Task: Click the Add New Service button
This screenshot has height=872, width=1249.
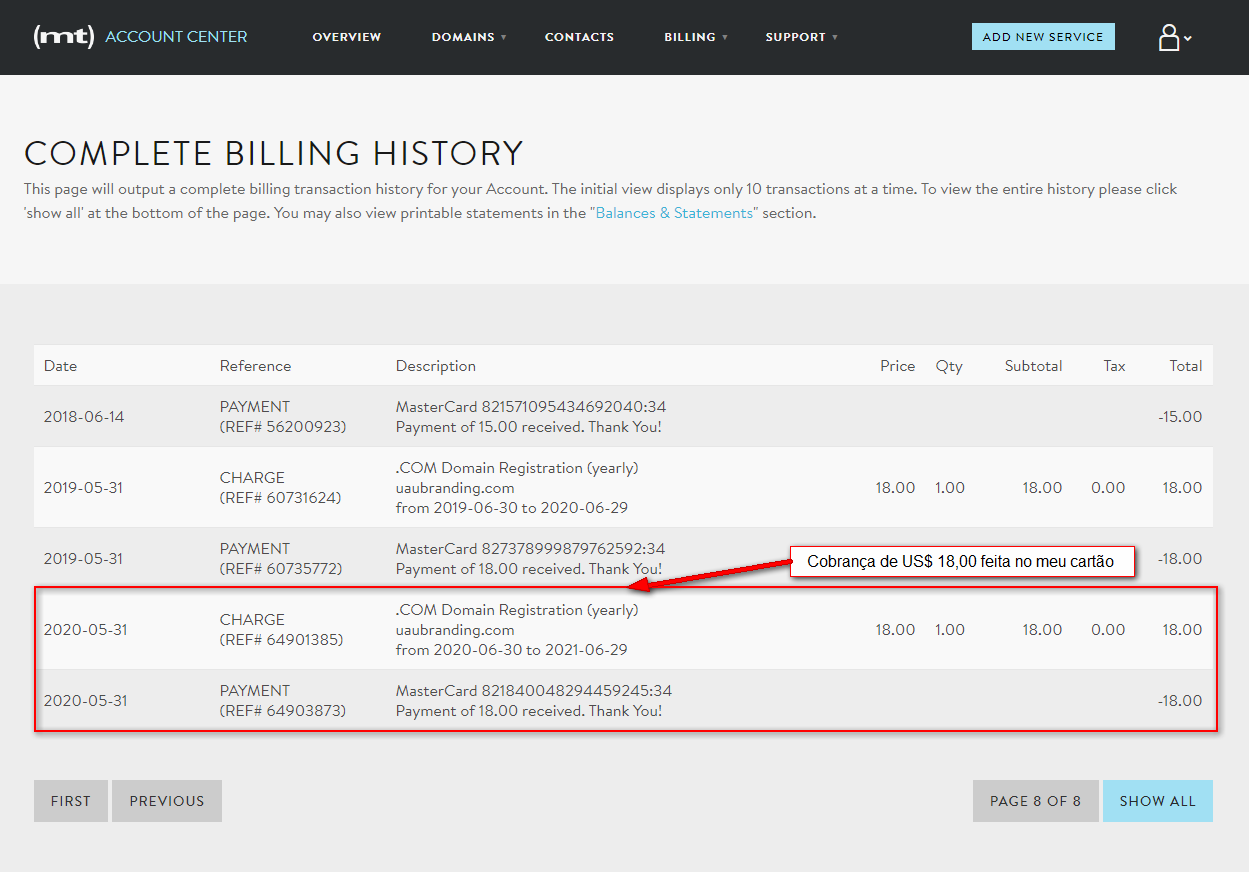Action: point(1043,37)
